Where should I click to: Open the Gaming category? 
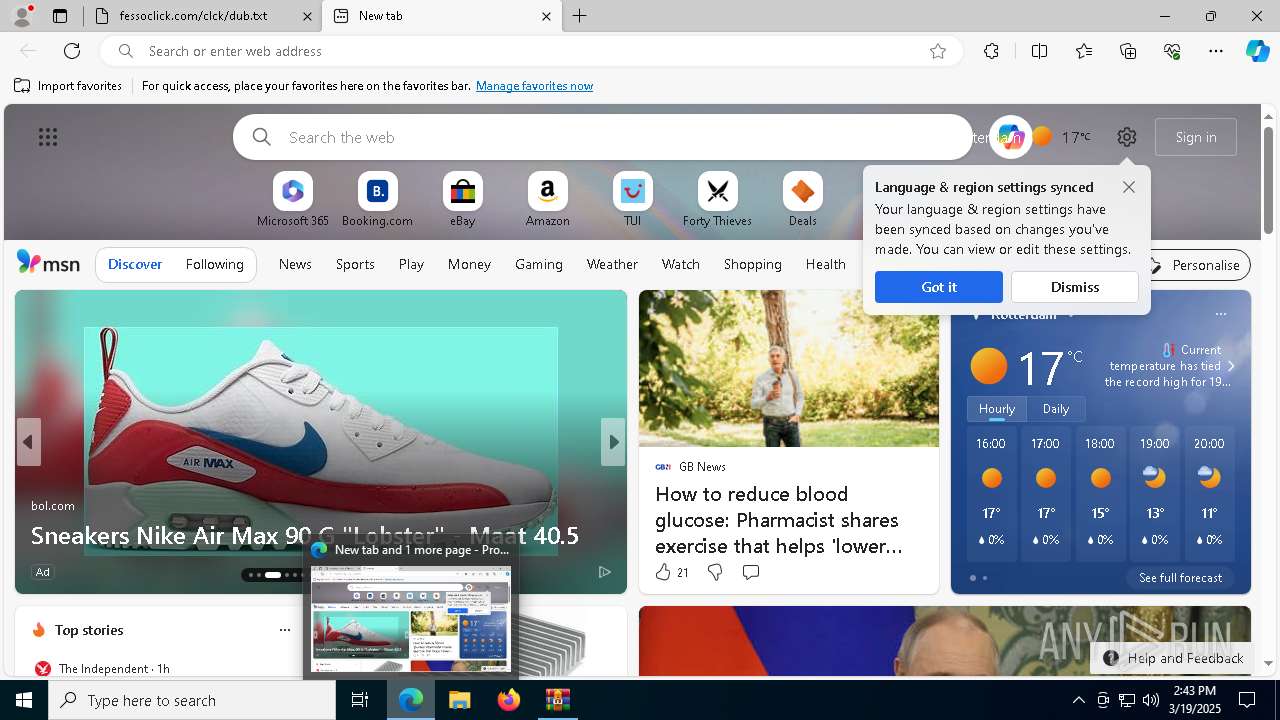click(x=539, y=264)
